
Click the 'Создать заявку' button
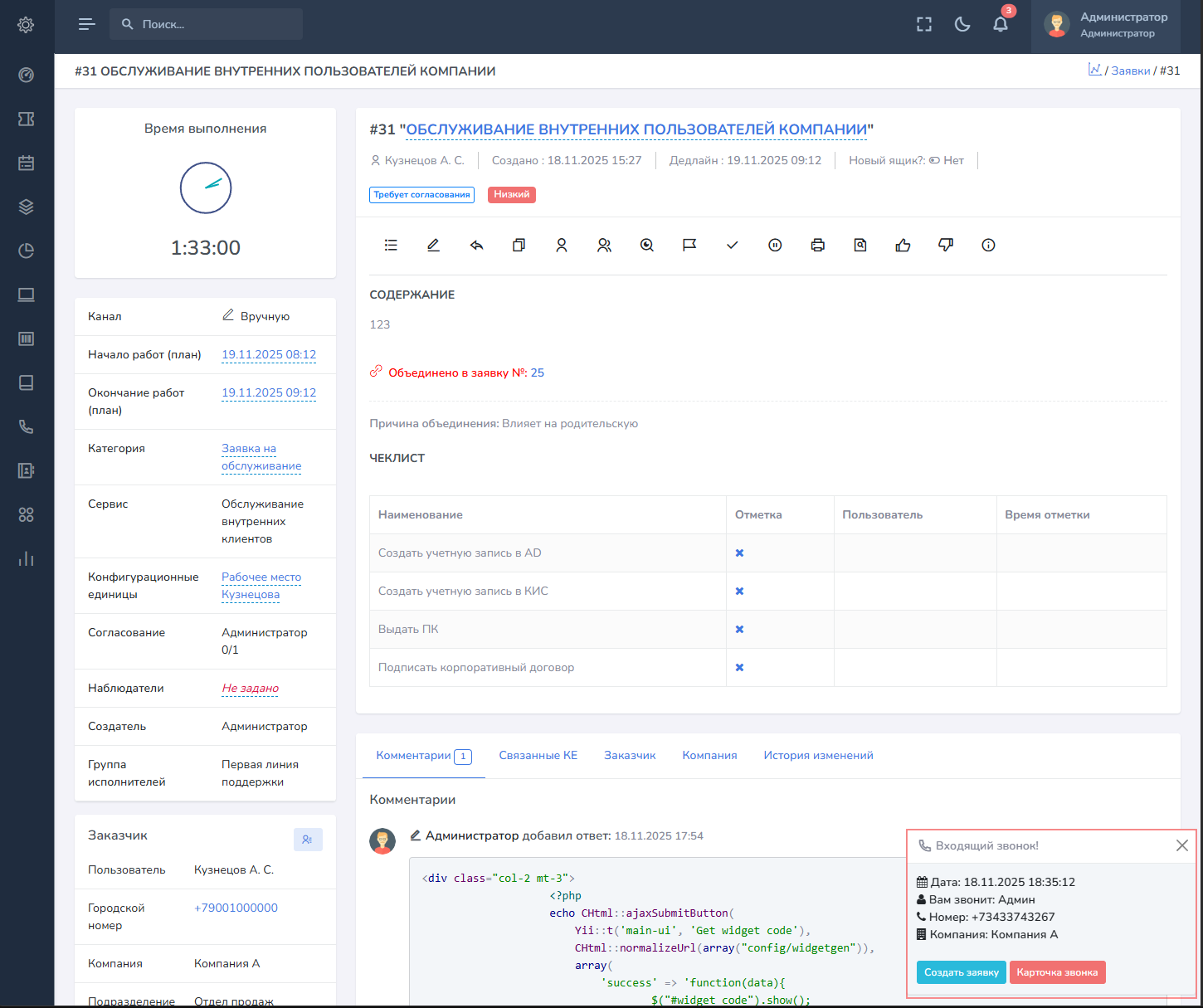tap(961, 972)
